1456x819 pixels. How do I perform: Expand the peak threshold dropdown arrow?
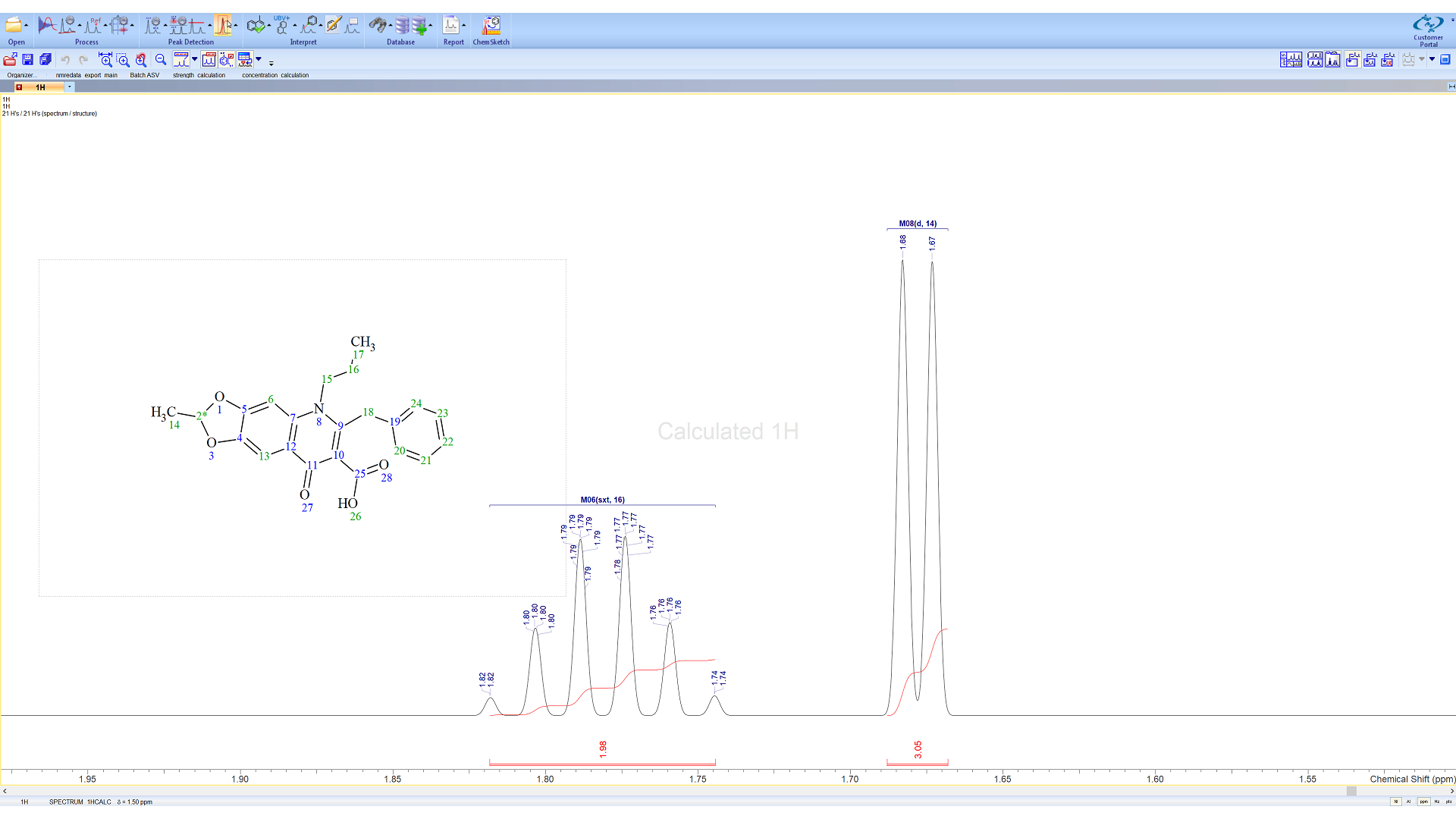(210, 25)
